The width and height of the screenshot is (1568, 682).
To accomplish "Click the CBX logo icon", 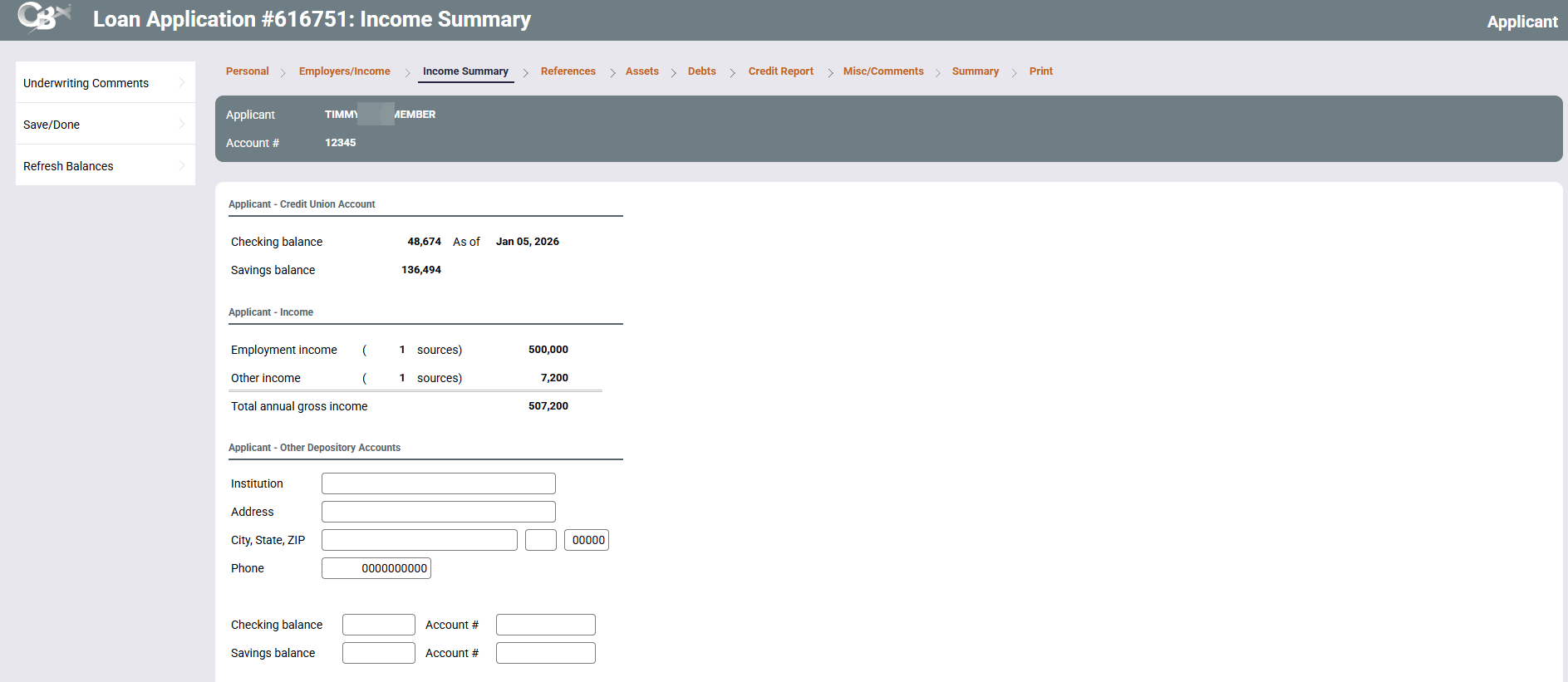I will point(43,17).
